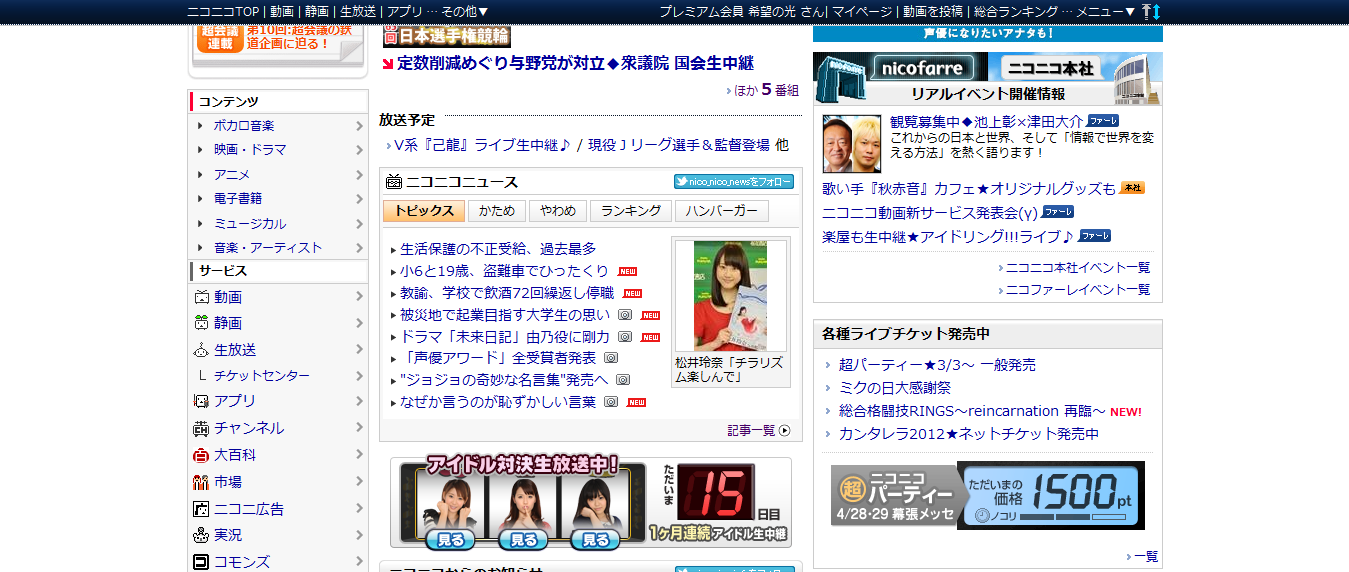1349x572 pixels.
Task: Click camera icon next to ジョジョの奇妙な名言集
Action: pyautogui.click(x=623, y=380)
